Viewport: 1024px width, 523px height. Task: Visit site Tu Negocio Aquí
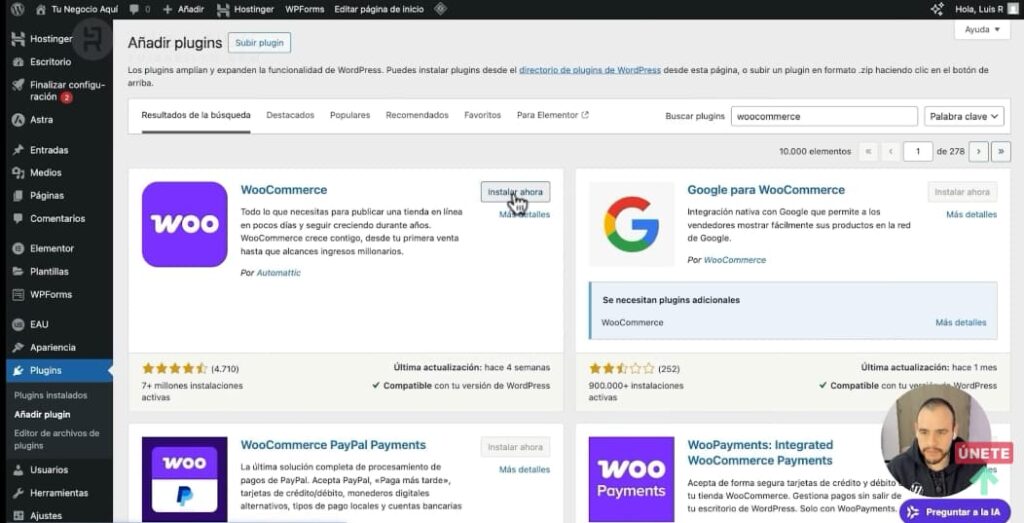click(x=77, y=9)
